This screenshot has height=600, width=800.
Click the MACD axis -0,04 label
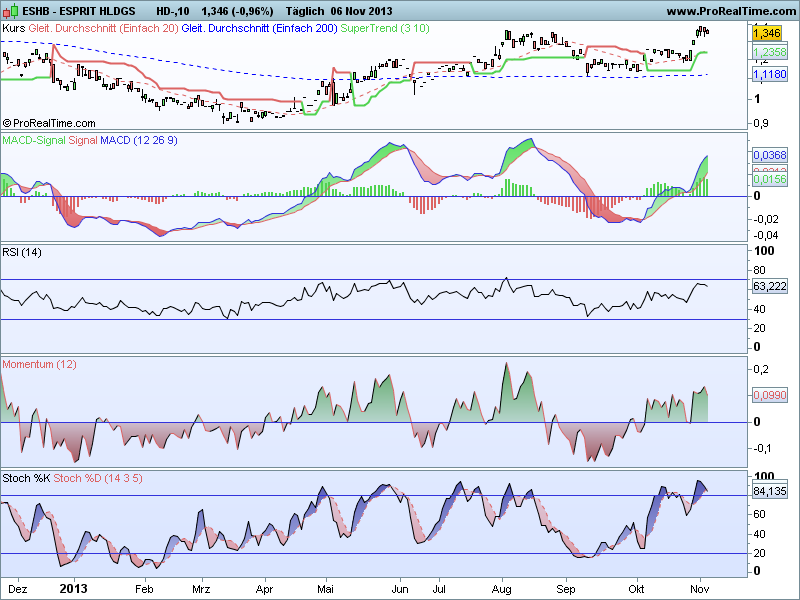coord(766,235)
